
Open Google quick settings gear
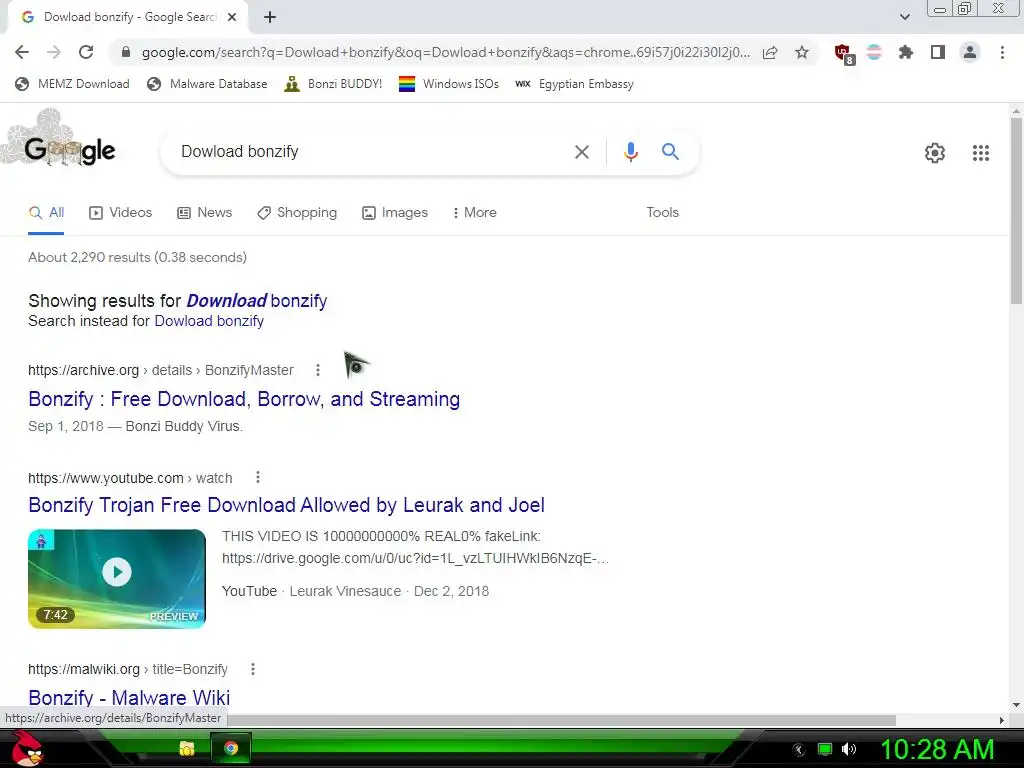click(x=935, y=153)
